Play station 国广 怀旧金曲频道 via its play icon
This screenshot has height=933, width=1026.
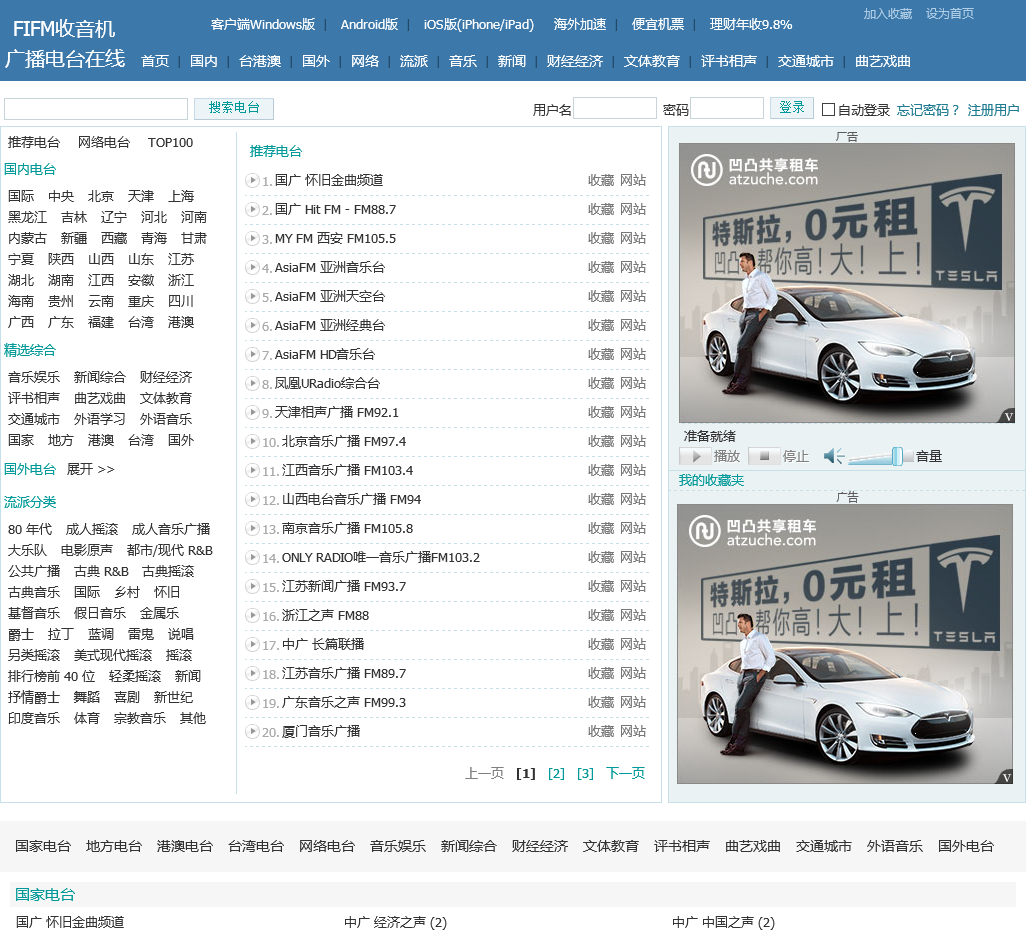pyautogui.click(x=252, y=180)
